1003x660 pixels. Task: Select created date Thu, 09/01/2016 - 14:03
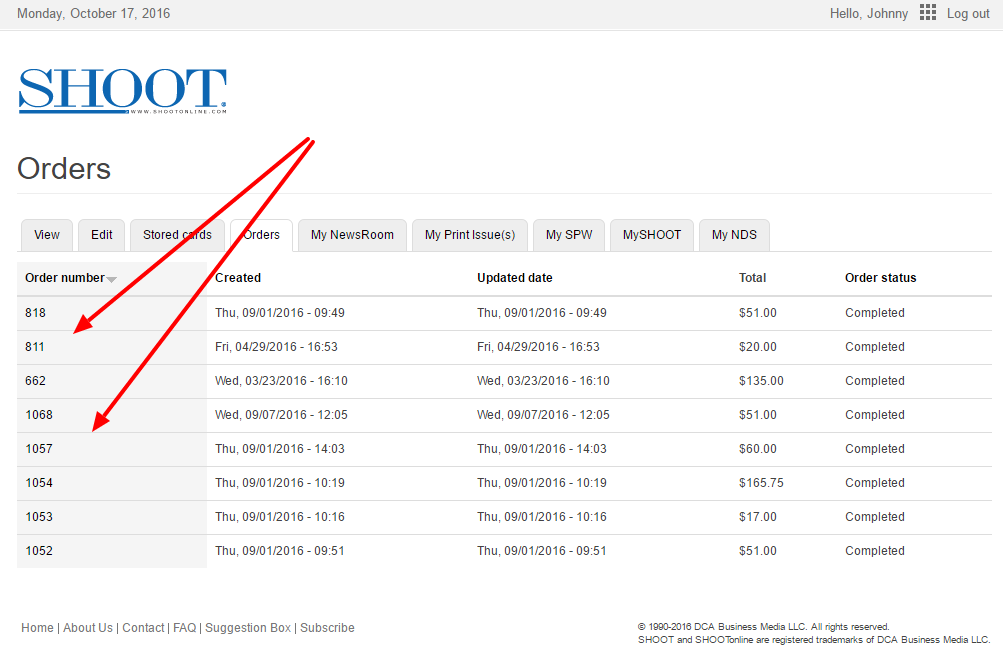(280, 448)
